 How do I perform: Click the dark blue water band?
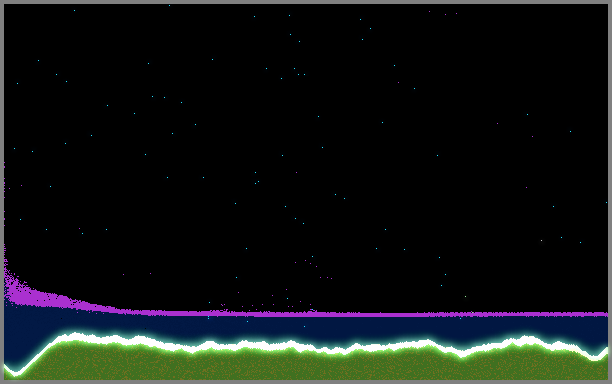click(312, 328)
